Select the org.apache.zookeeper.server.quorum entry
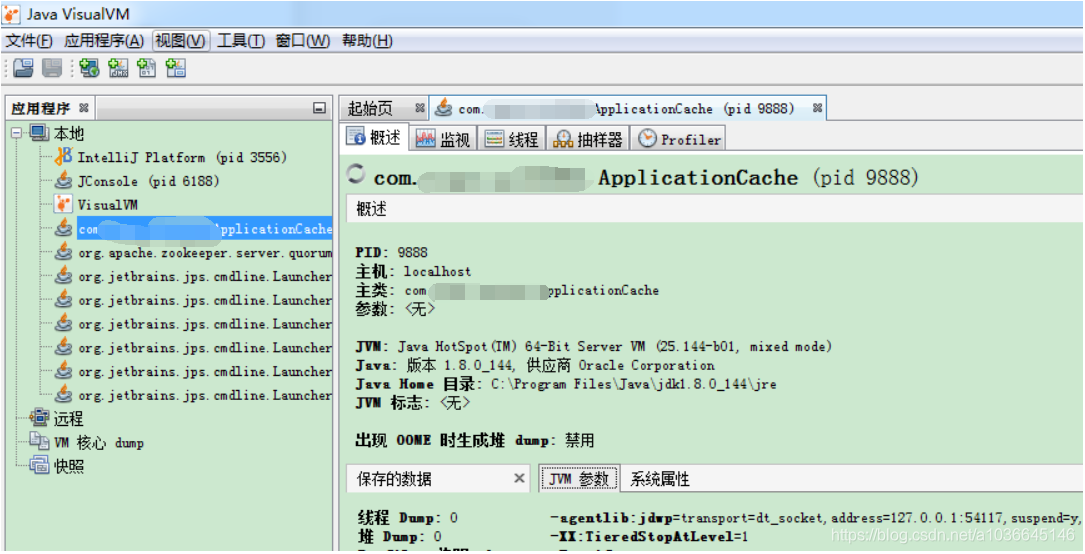 [x=205, y=253]
